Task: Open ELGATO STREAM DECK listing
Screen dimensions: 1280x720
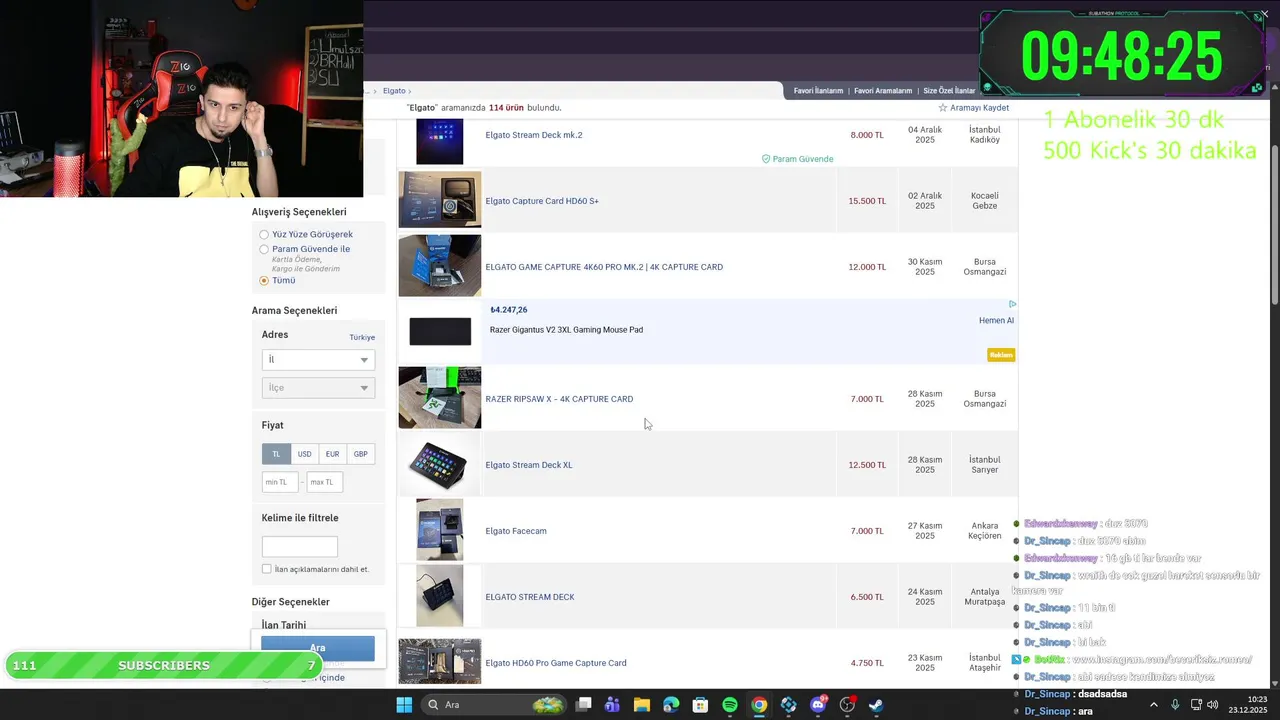Action: point(530,597)
